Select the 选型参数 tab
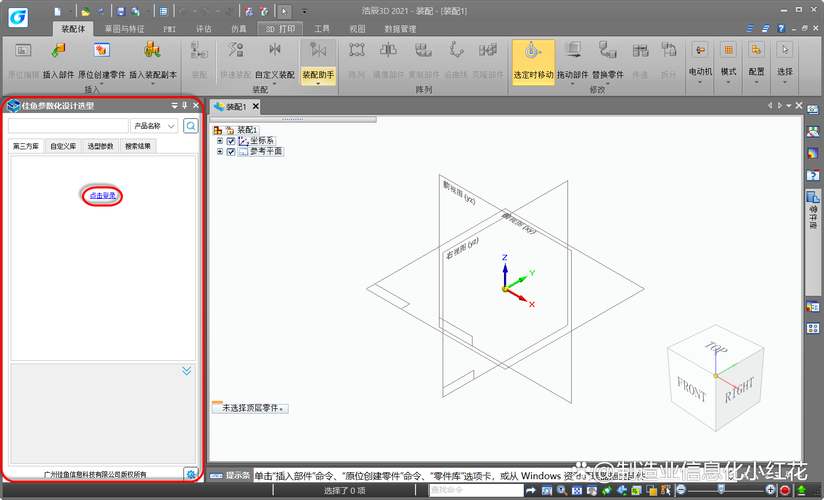The width and height of the screenshot is (824, 500). coord(100,146)
